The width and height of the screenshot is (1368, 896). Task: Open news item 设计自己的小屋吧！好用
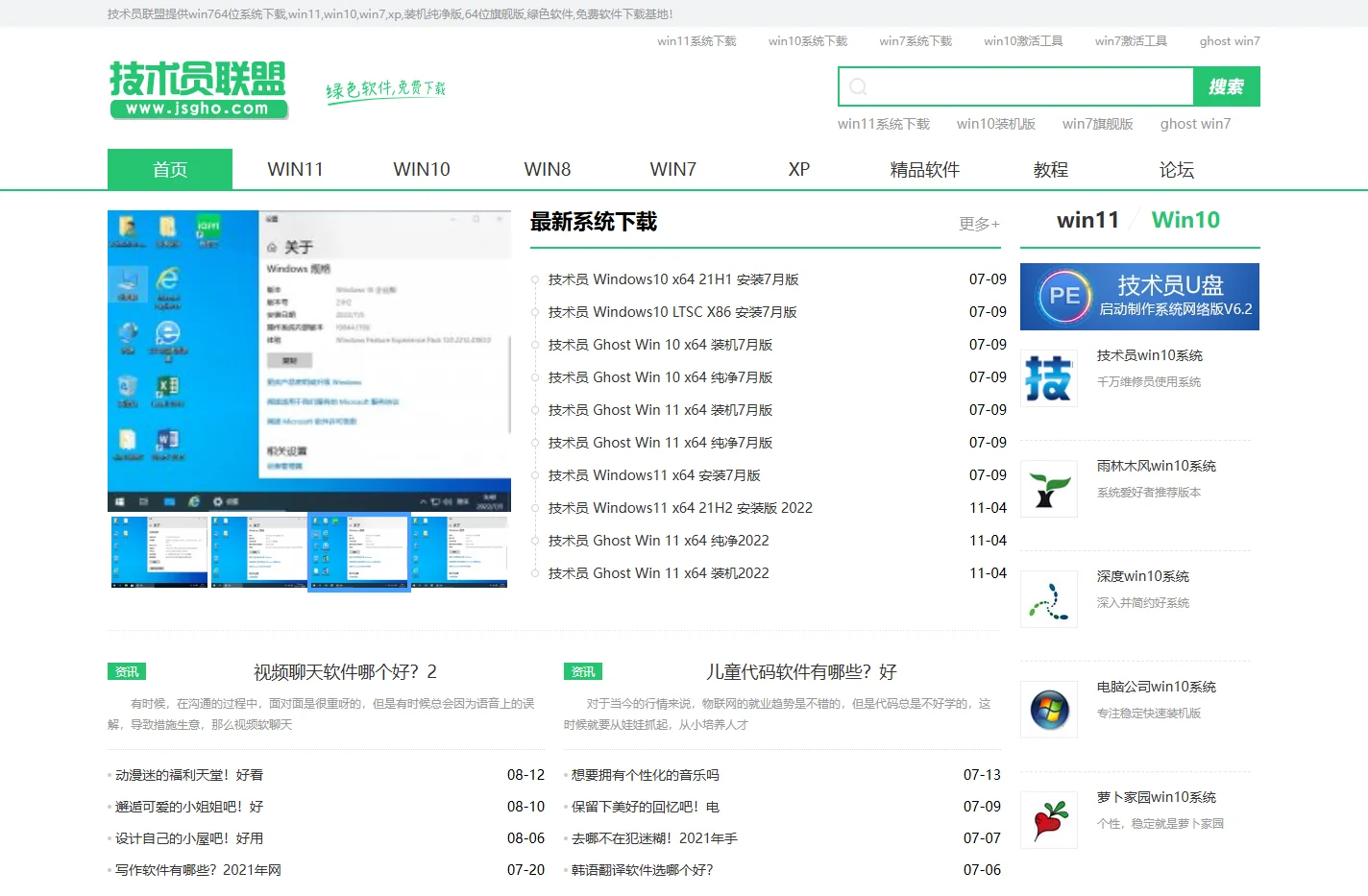coord(189,838)
